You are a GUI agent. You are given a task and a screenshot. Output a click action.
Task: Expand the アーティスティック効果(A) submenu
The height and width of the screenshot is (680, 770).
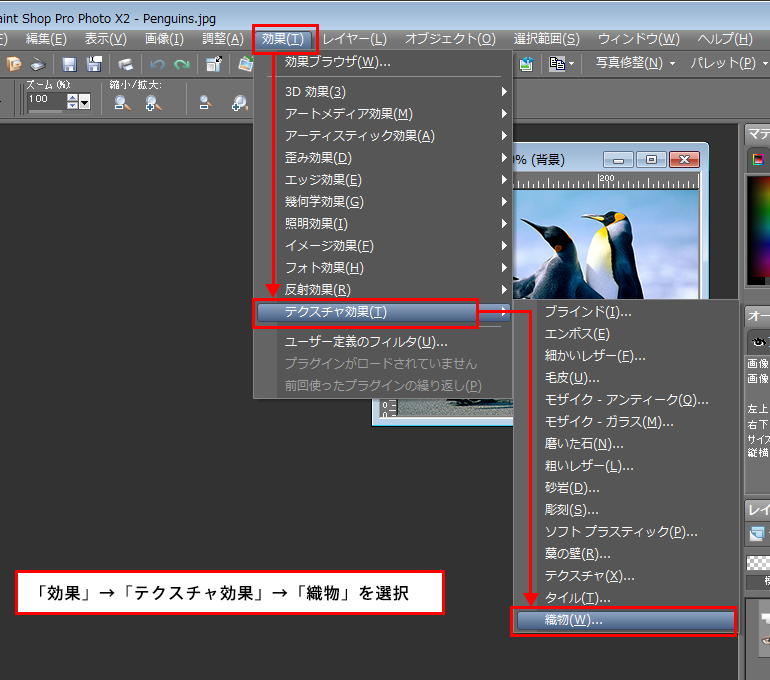[x=383, y=136]
